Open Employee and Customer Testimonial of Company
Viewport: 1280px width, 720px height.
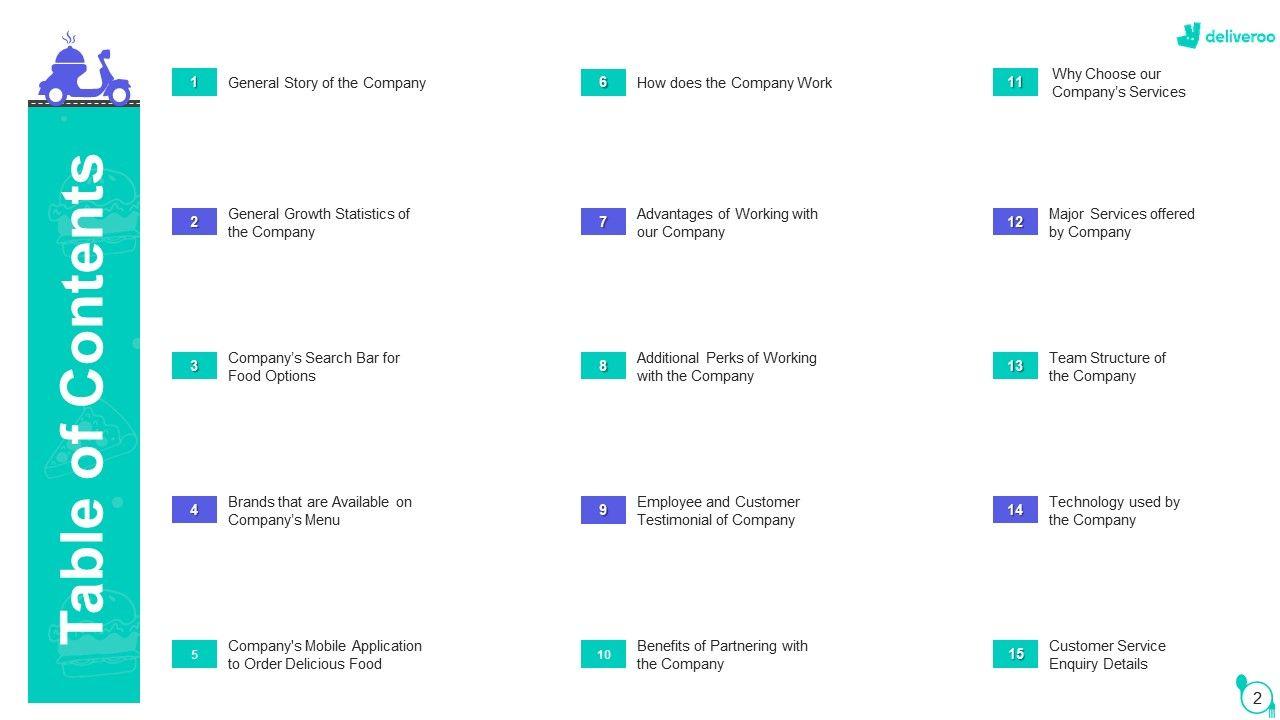click(x=718, y=511)
